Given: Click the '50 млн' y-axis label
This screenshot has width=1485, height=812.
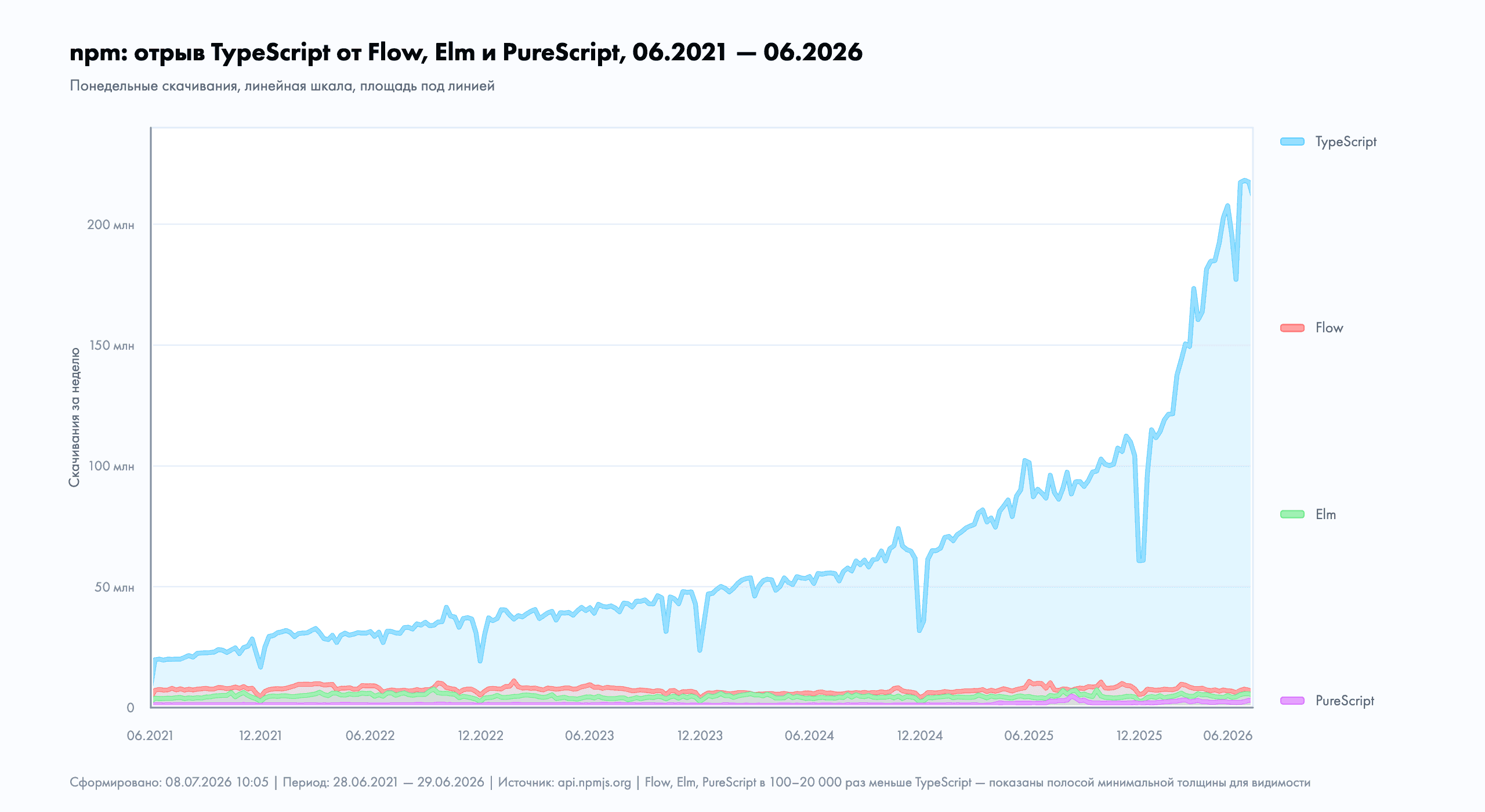Looking at the screenshot, I should pyautogui.click(x=114, y=588).
